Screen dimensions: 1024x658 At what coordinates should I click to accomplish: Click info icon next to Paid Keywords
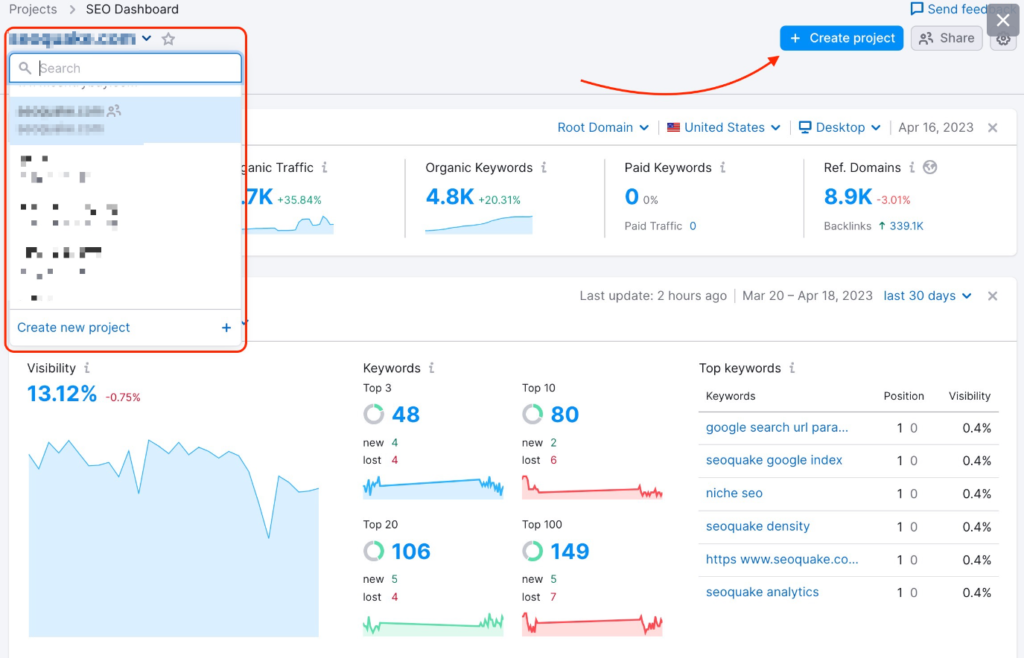pyautogui.click(x=723, y=168)
